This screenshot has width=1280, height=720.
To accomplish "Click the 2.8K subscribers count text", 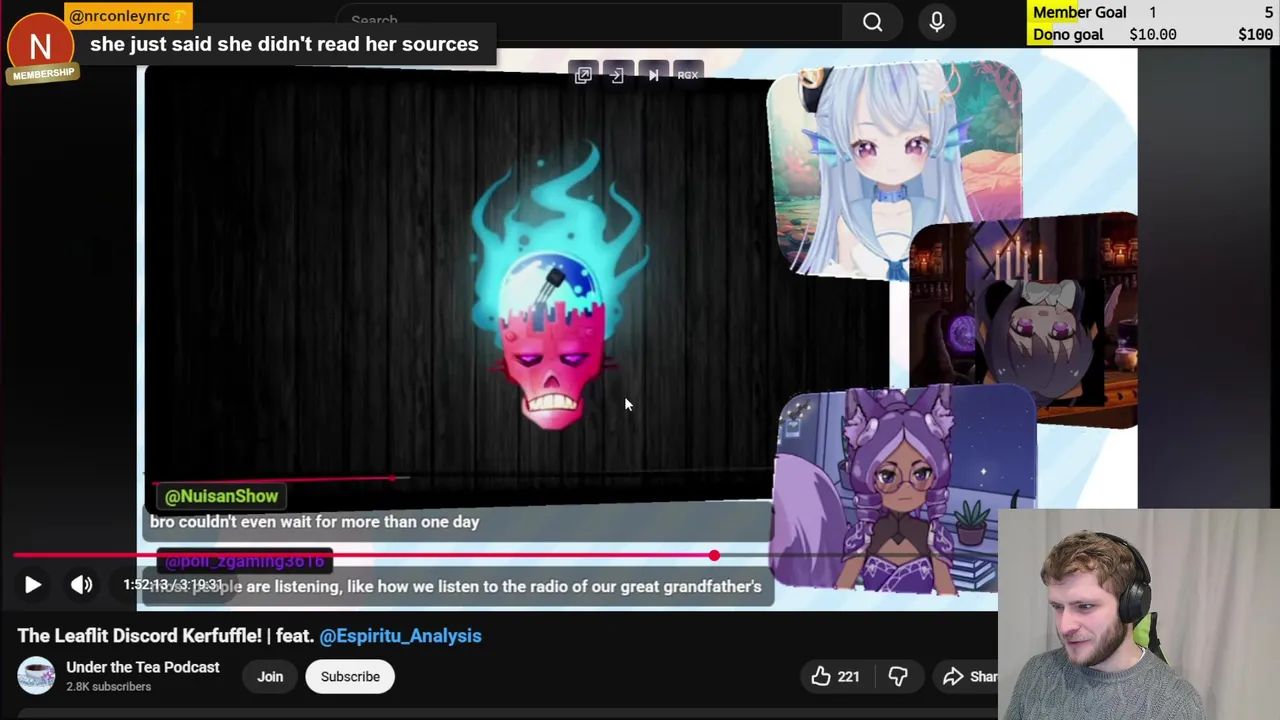I will click(x=108, y=687).
